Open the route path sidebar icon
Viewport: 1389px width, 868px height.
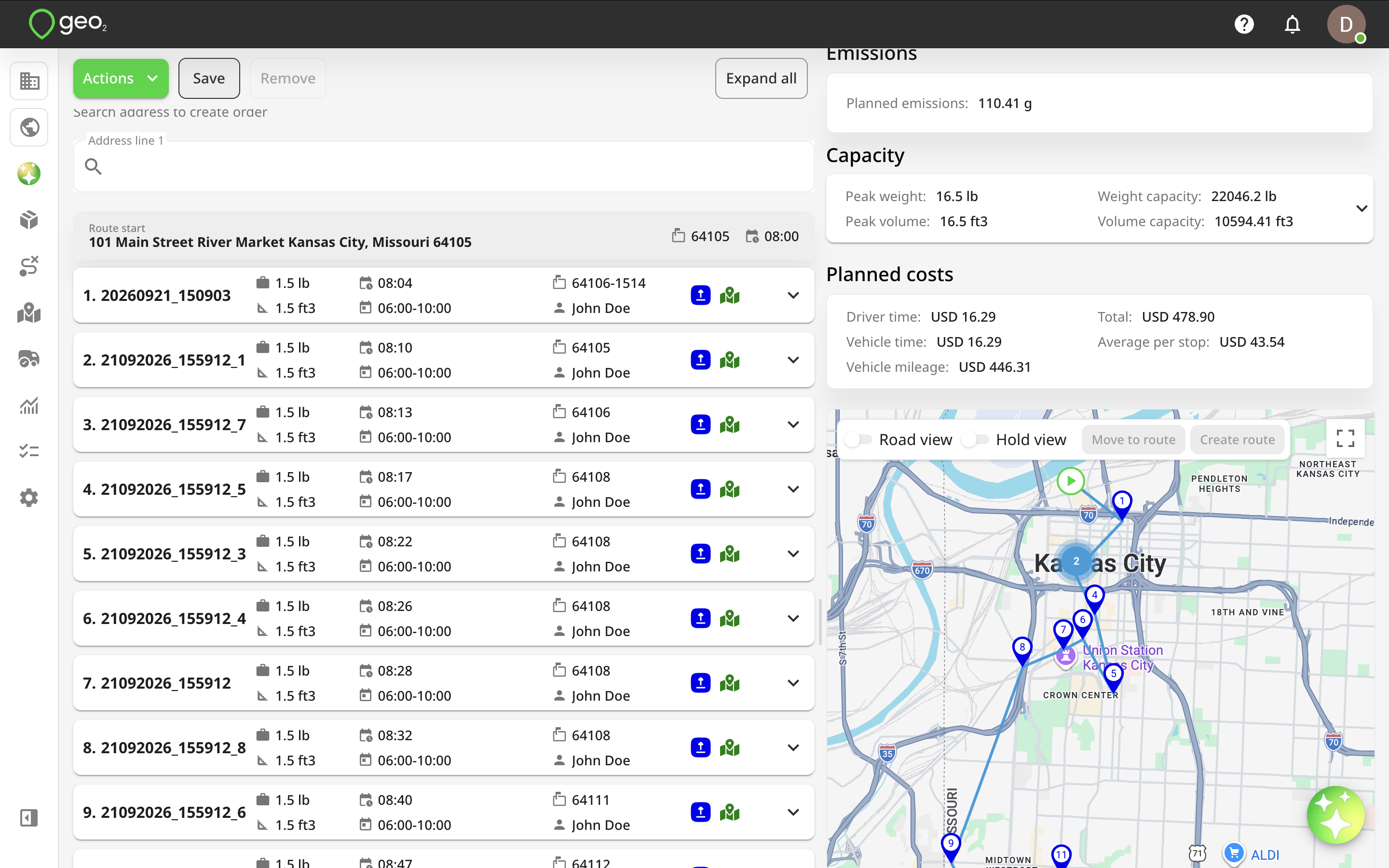29,266
